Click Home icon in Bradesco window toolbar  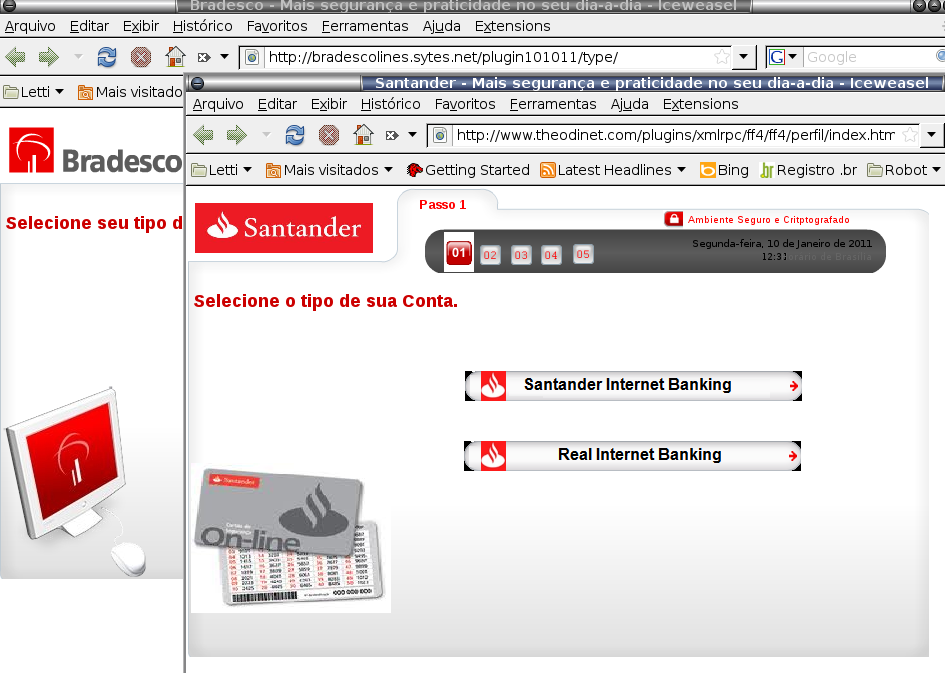coord(175,57)
